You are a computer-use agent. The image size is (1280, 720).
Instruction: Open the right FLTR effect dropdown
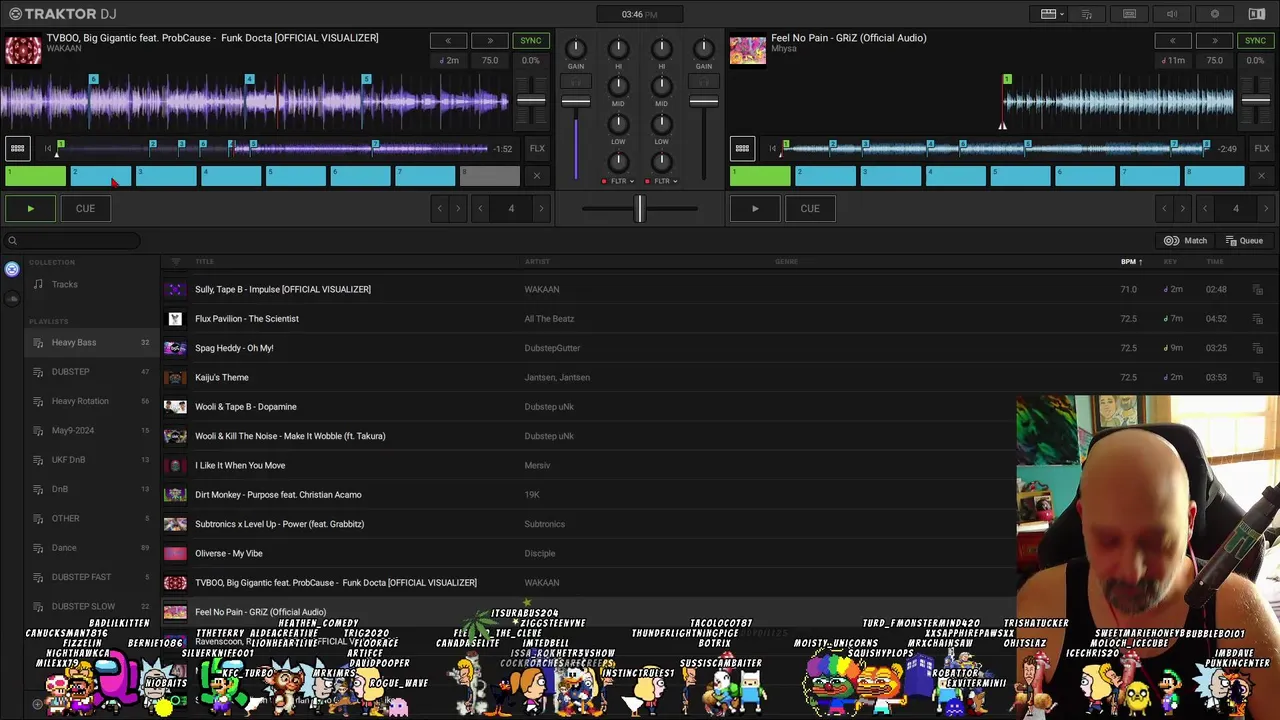[666, 181]
